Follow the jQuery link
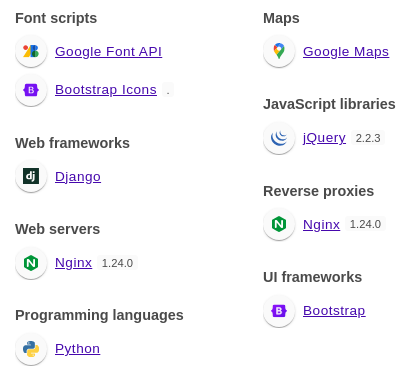 click(x=324, y=138)
